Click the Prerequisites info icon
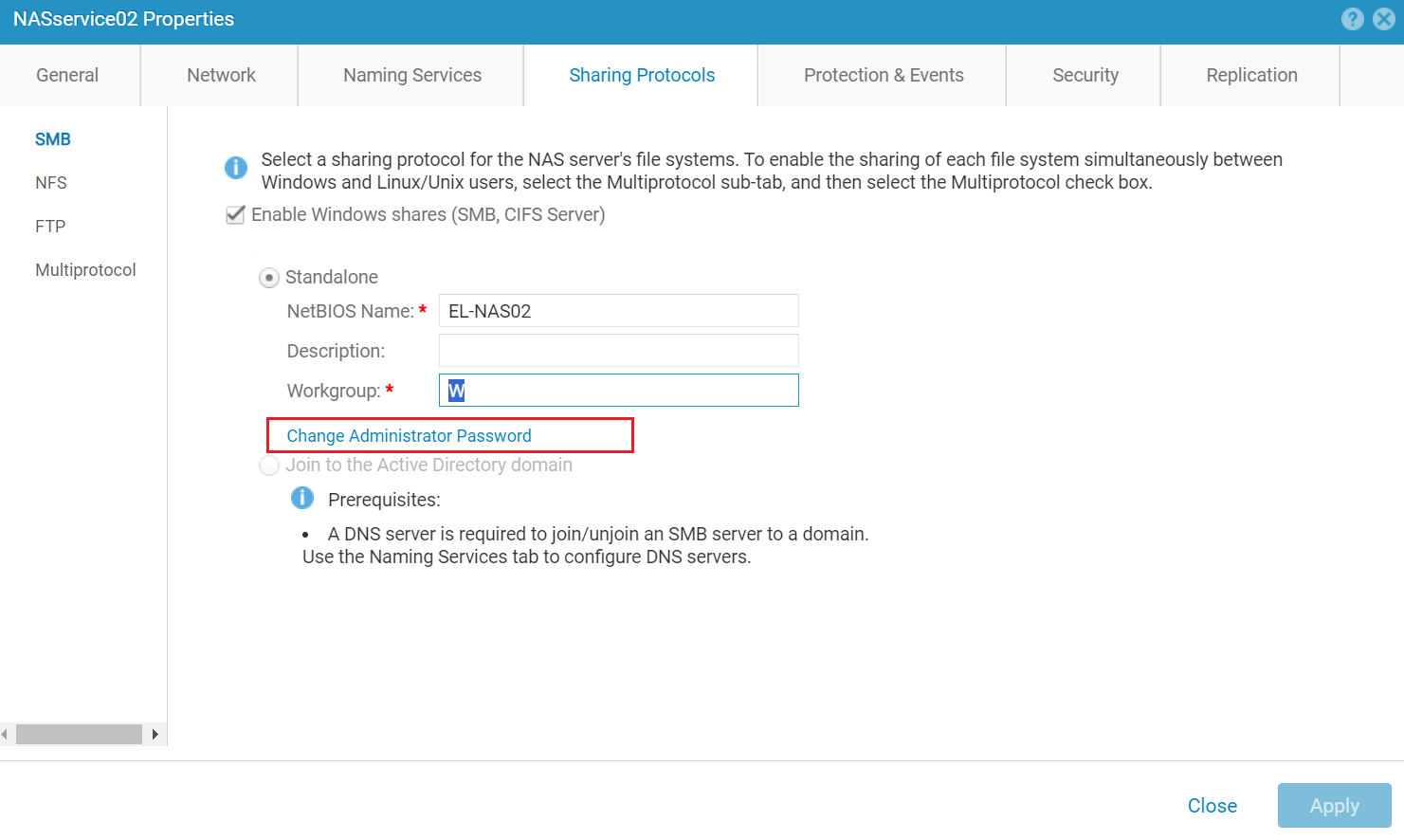 [x=302, y=498]
